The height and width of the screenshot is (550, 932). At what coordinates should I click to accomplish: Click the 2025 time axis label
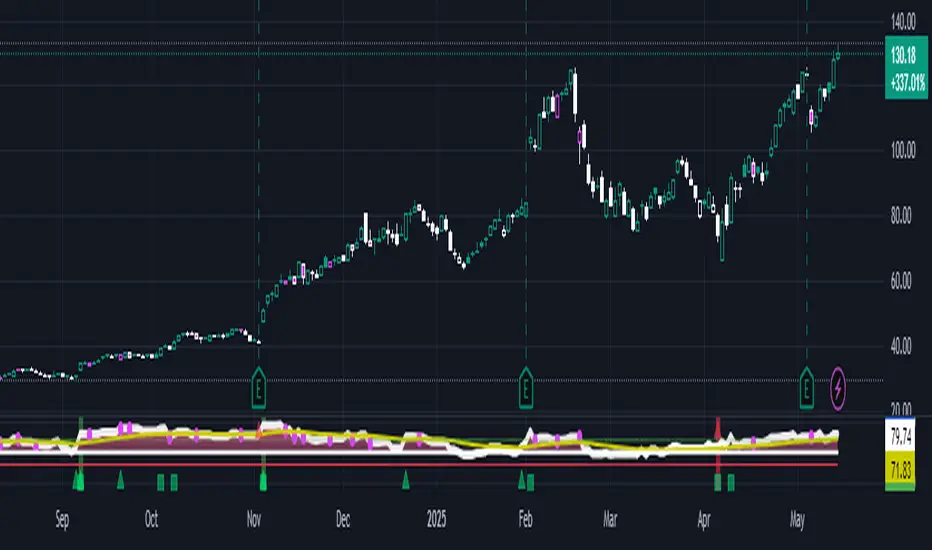pos(436,520)
